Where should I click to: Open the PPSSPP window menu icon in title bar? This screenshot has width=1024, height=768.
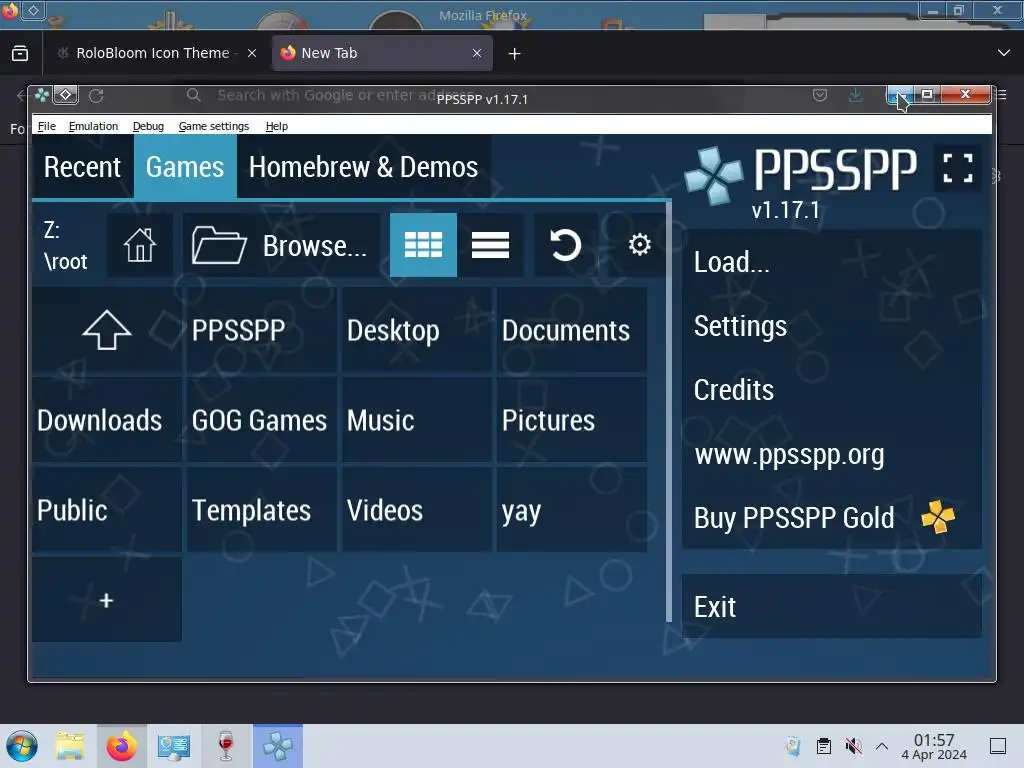pos(42,95)
